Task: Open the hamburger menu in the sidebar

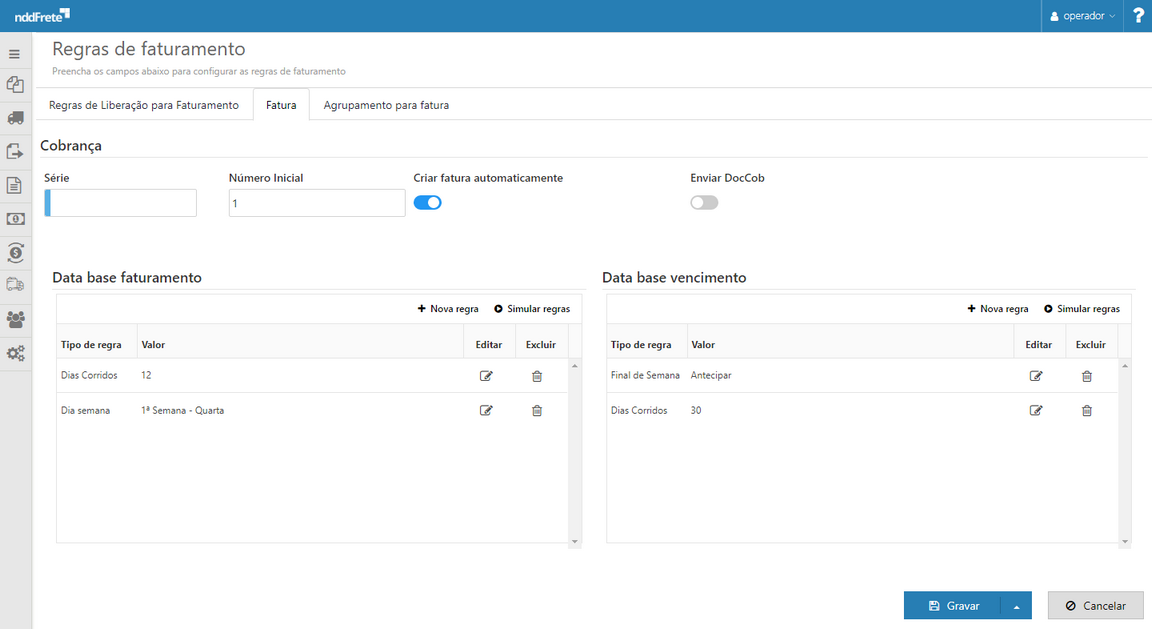Action: [x=15, y=54]
